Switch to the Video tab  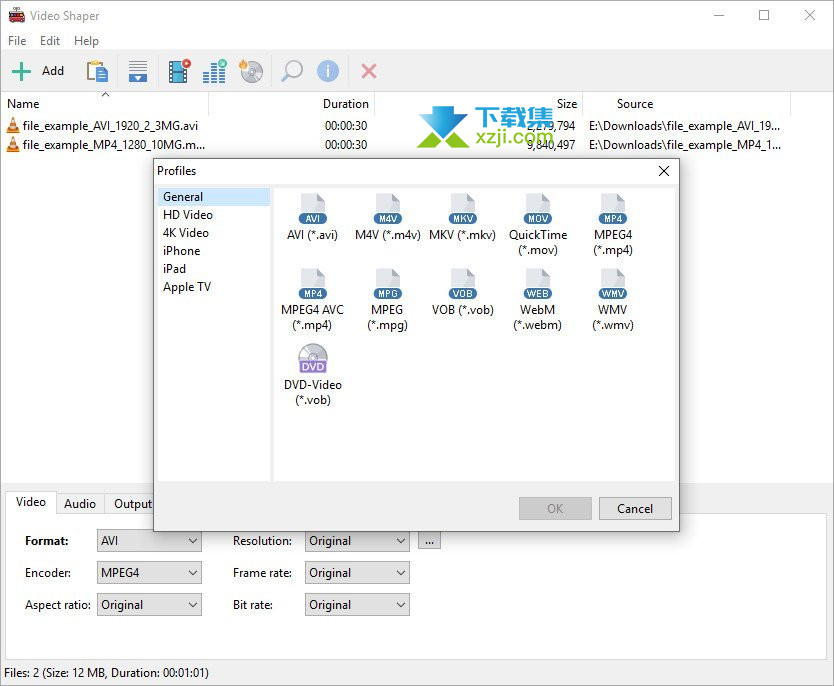31,502
